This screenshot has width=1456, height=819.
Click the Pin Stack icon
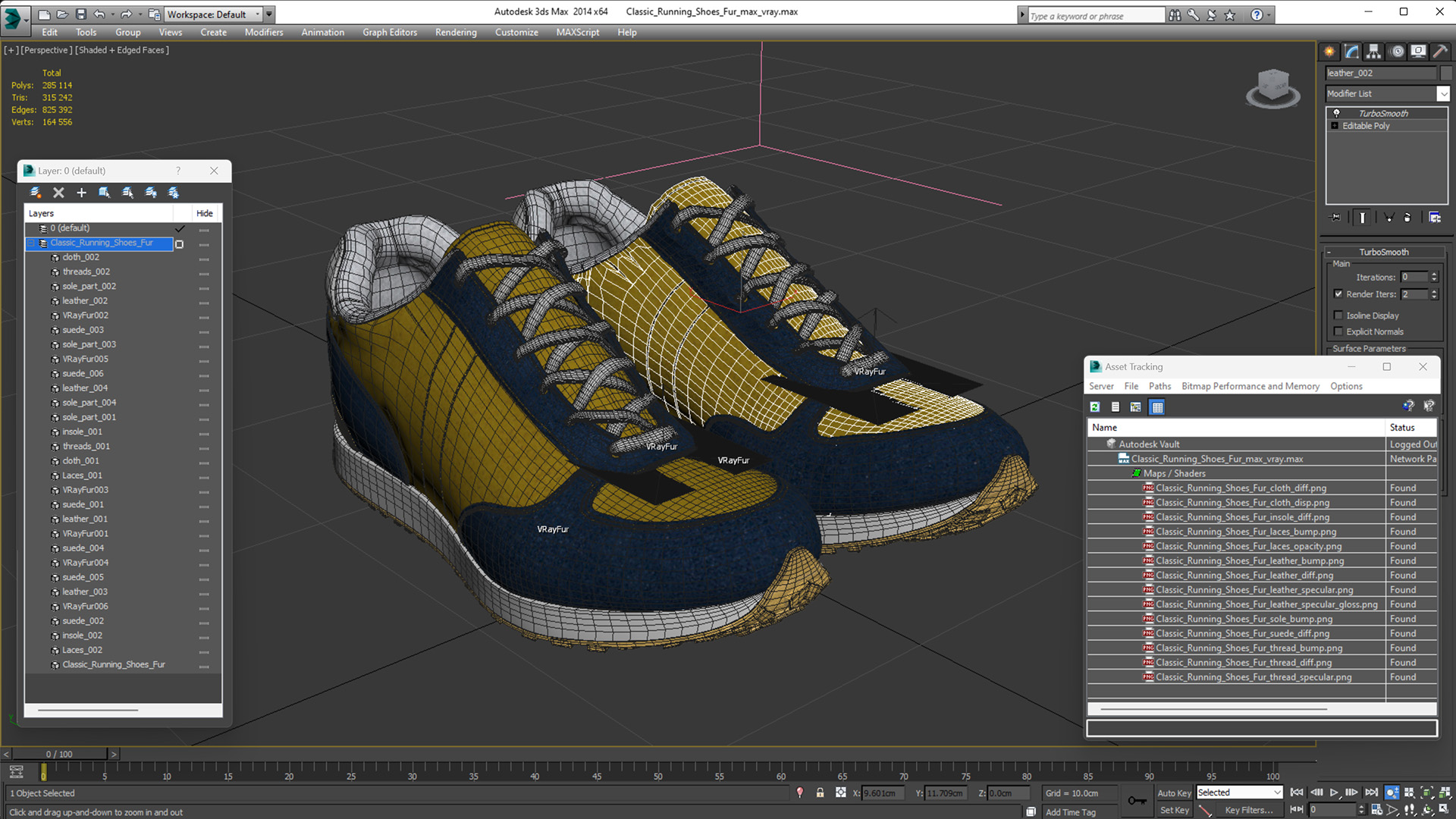coord(1336,217)
